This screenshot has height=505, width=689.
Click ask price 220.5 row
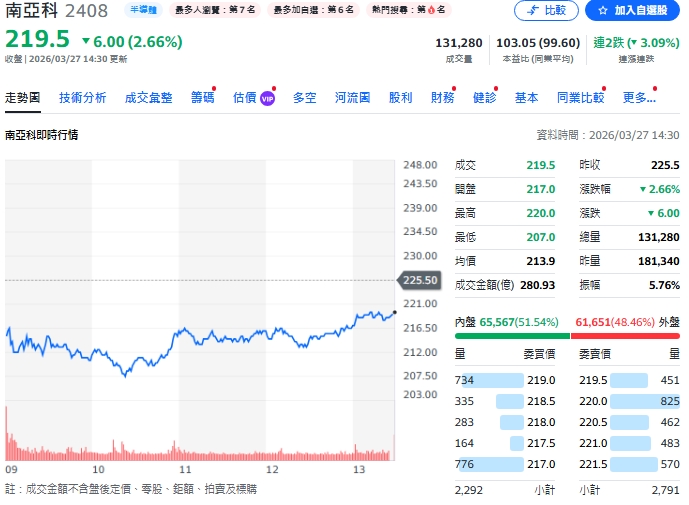click(x=629, y=422)
